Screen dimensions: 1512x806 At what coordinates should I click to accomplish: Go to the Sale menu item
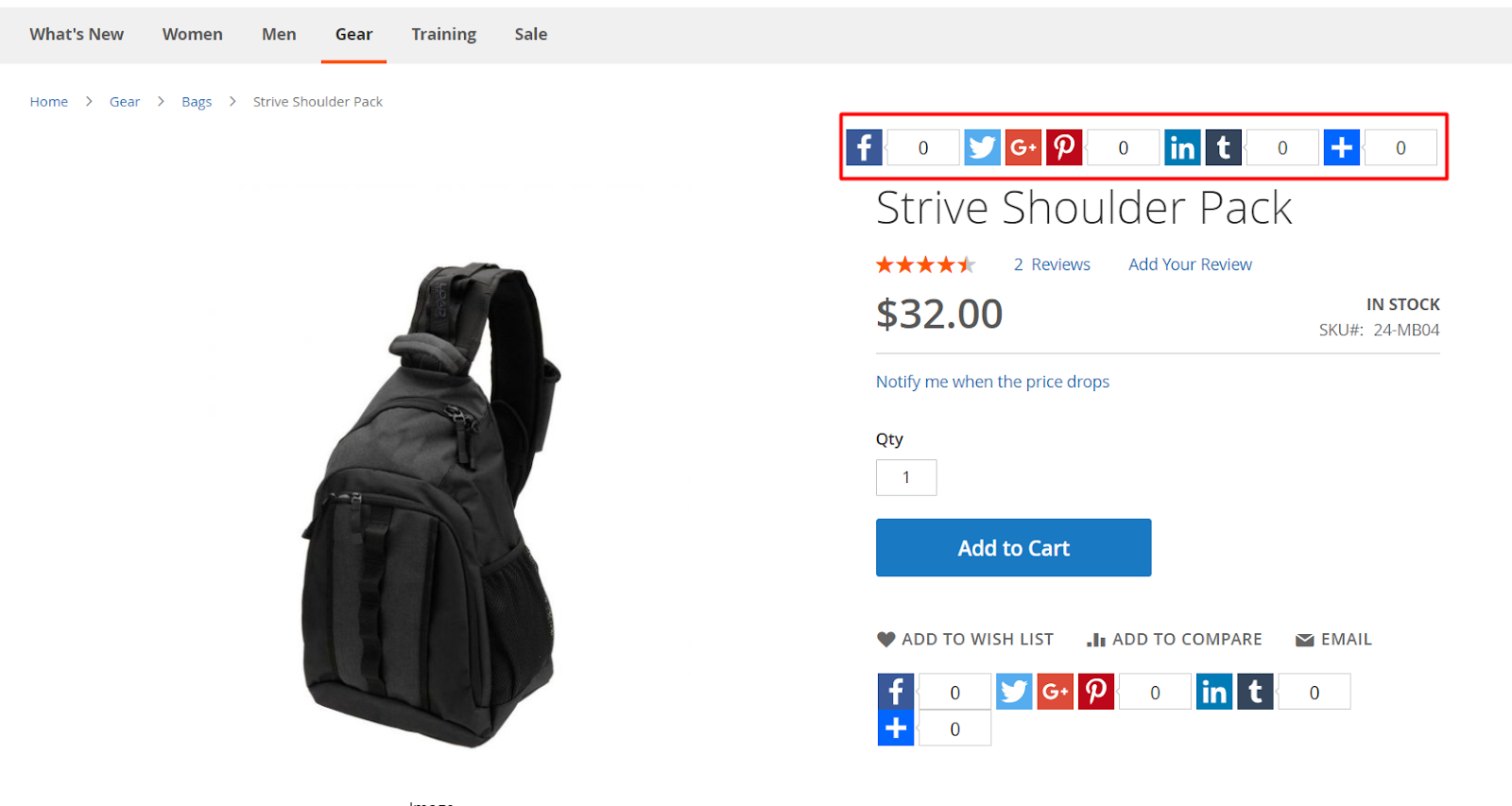click(531, 34)
